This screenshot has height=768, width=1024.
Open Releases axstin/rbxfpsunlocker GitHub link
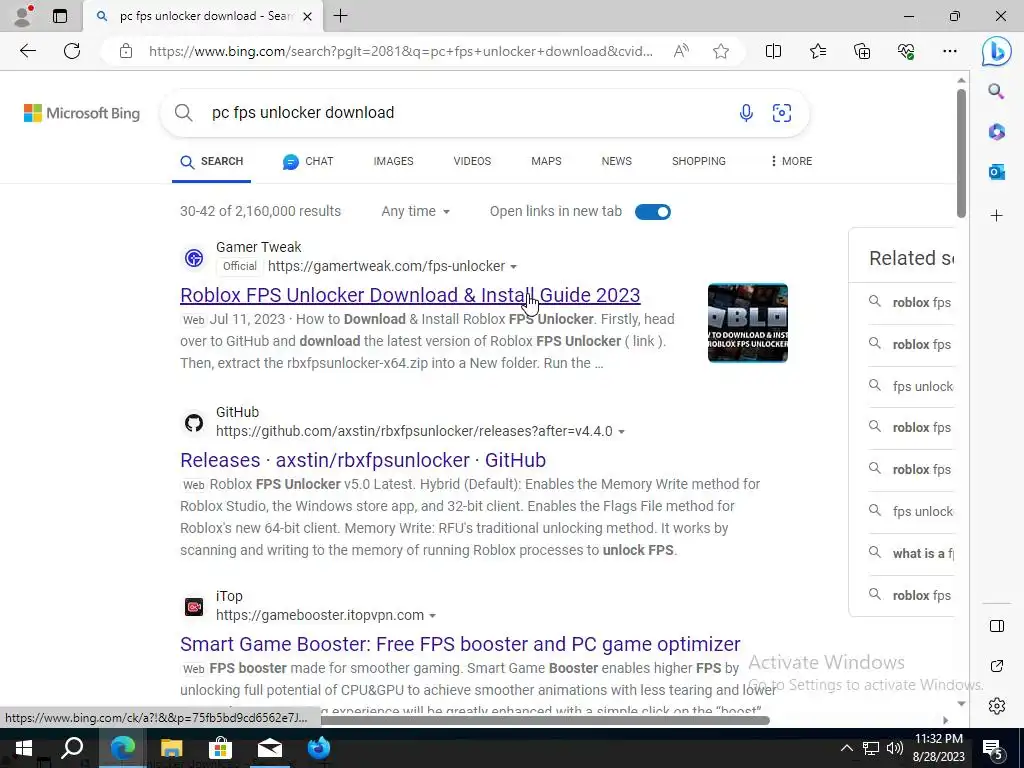[363, 460]
